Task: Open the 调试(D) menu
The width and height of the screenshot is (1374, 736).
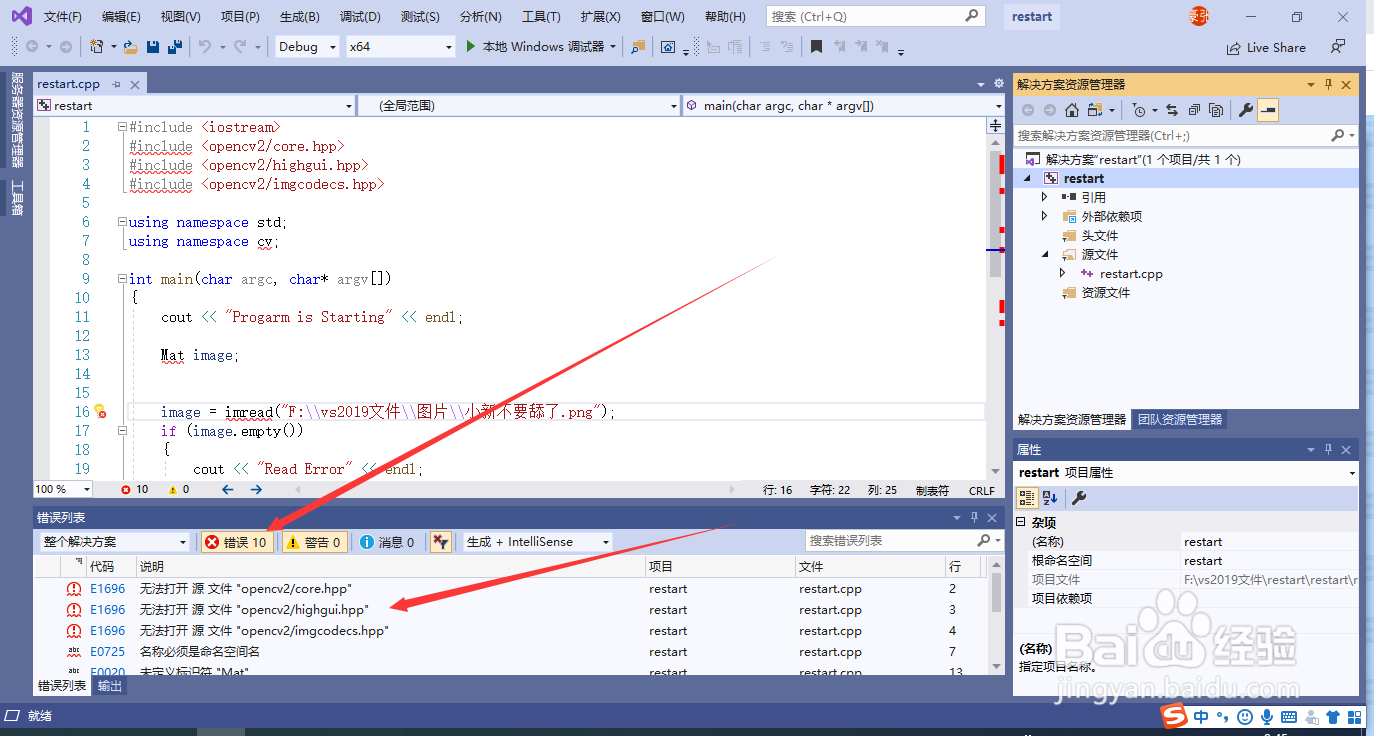Action: (x=360, y=17)
